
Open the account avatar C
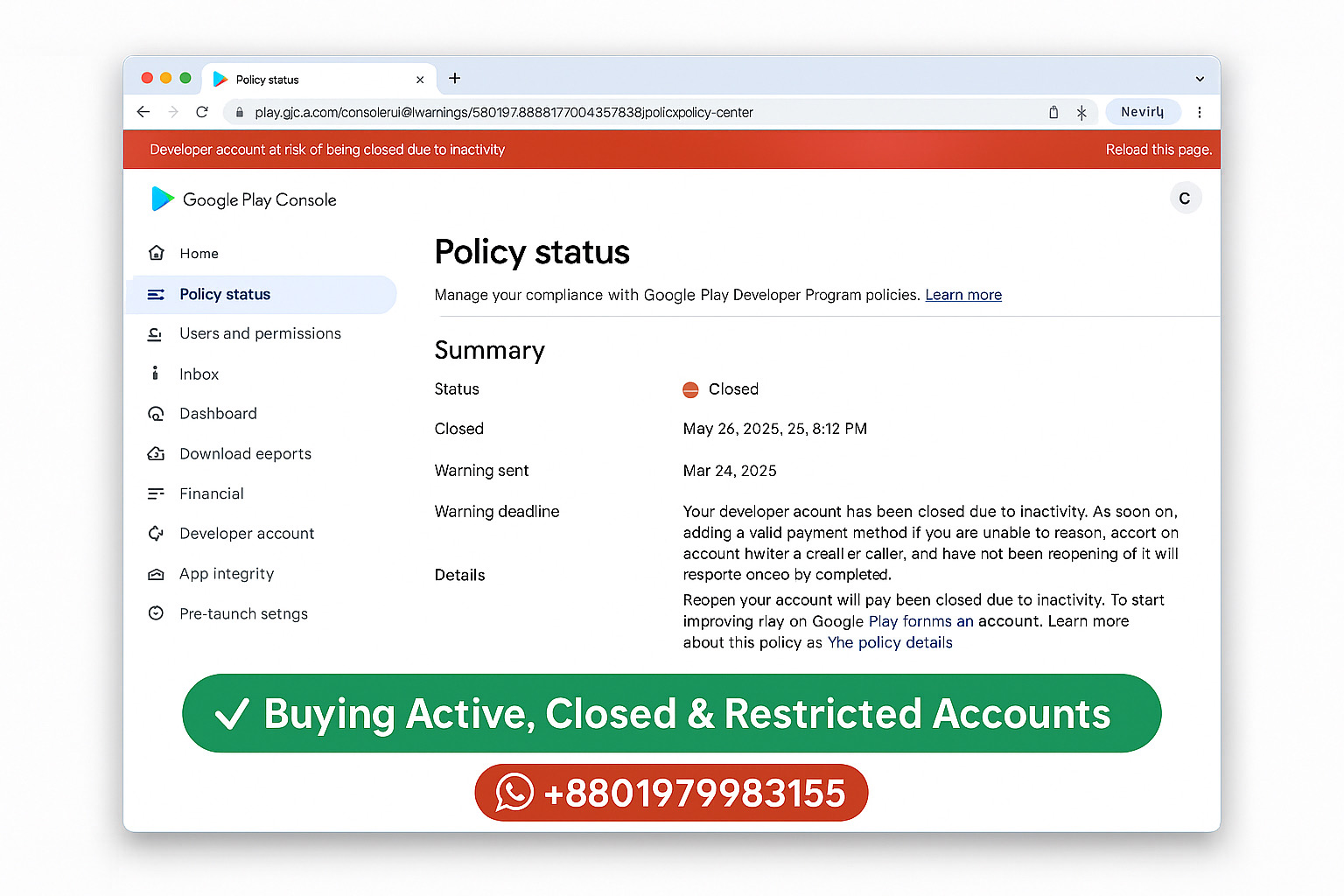coord(1185,199)
